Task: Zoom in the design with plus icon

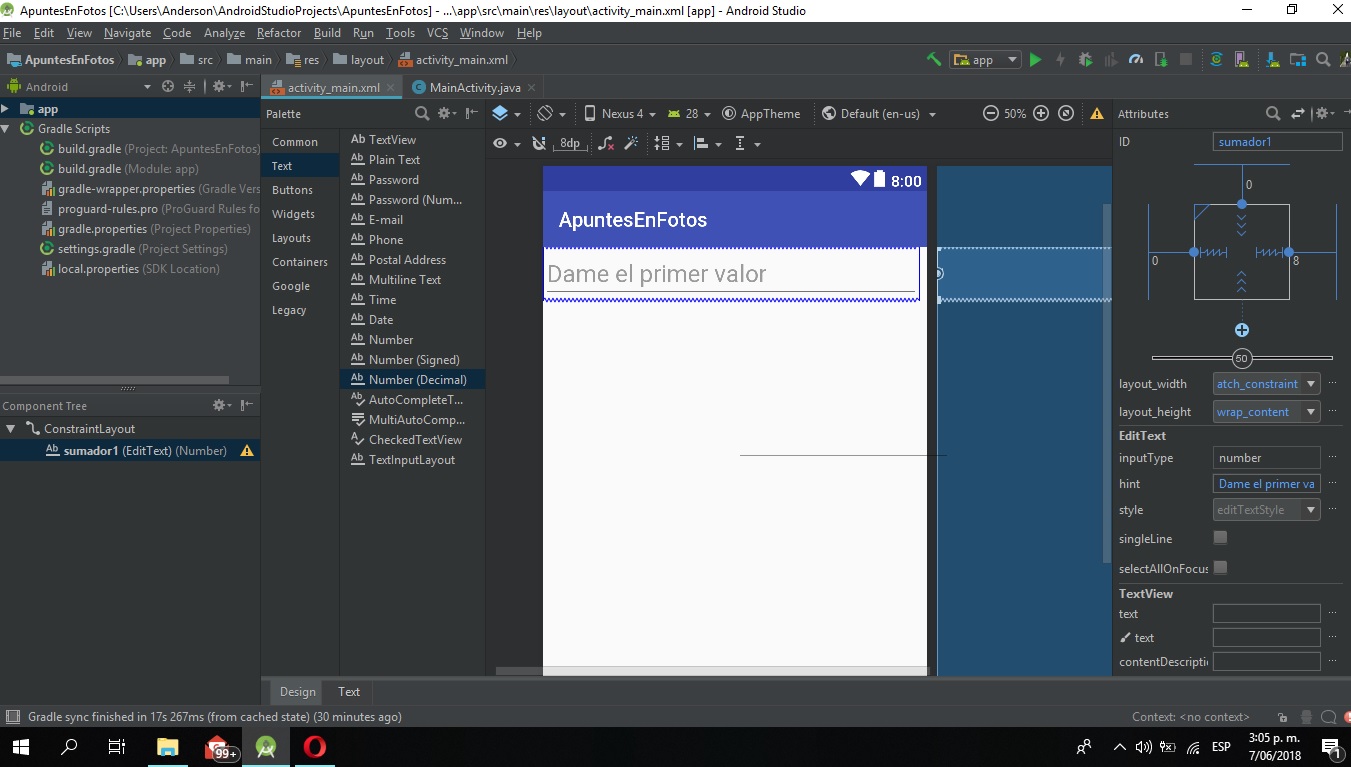Action: pyautogui.click(x=1041, y=113)
